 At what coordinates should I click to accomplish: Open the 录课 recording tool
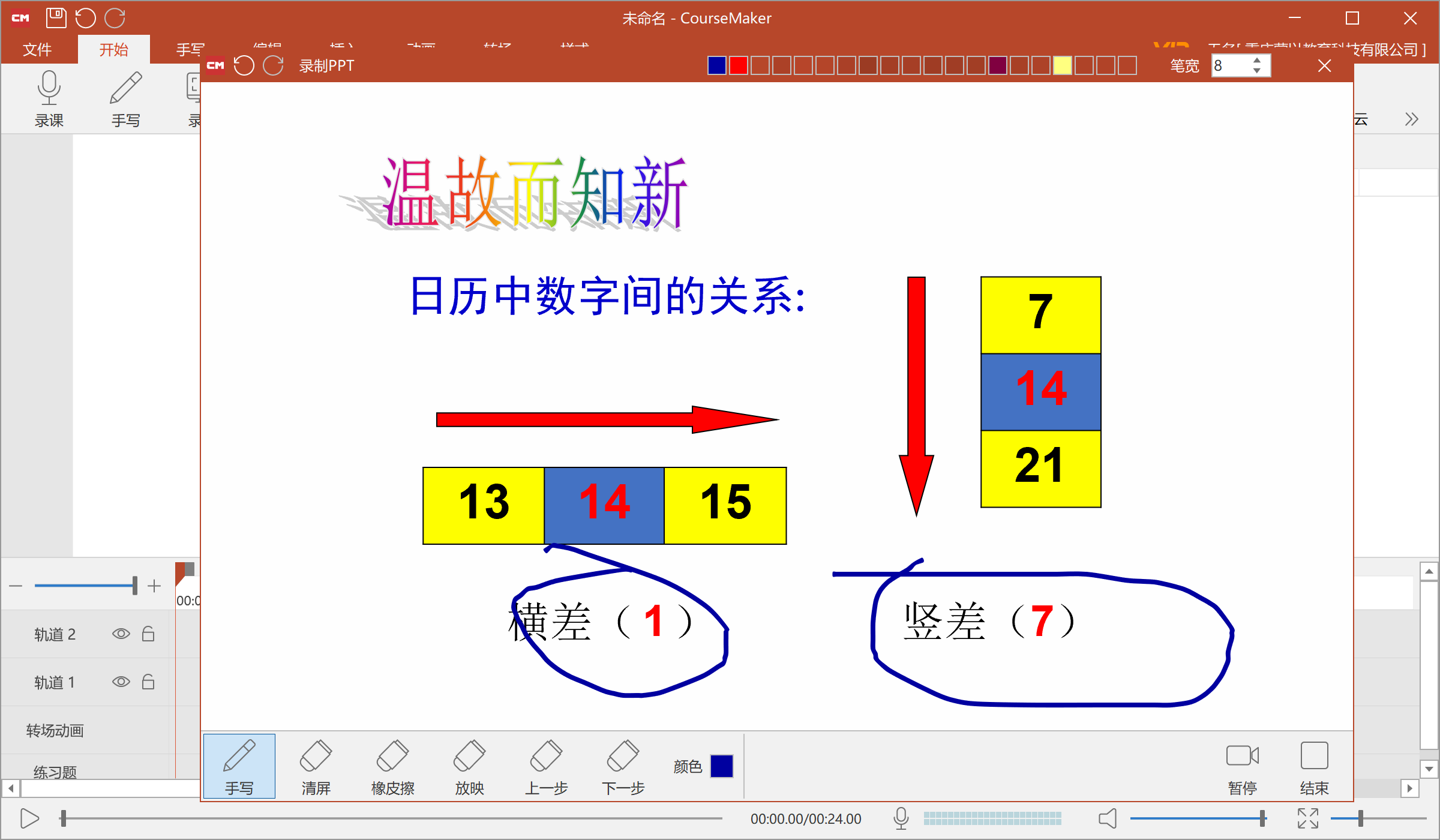click(49, 99)
